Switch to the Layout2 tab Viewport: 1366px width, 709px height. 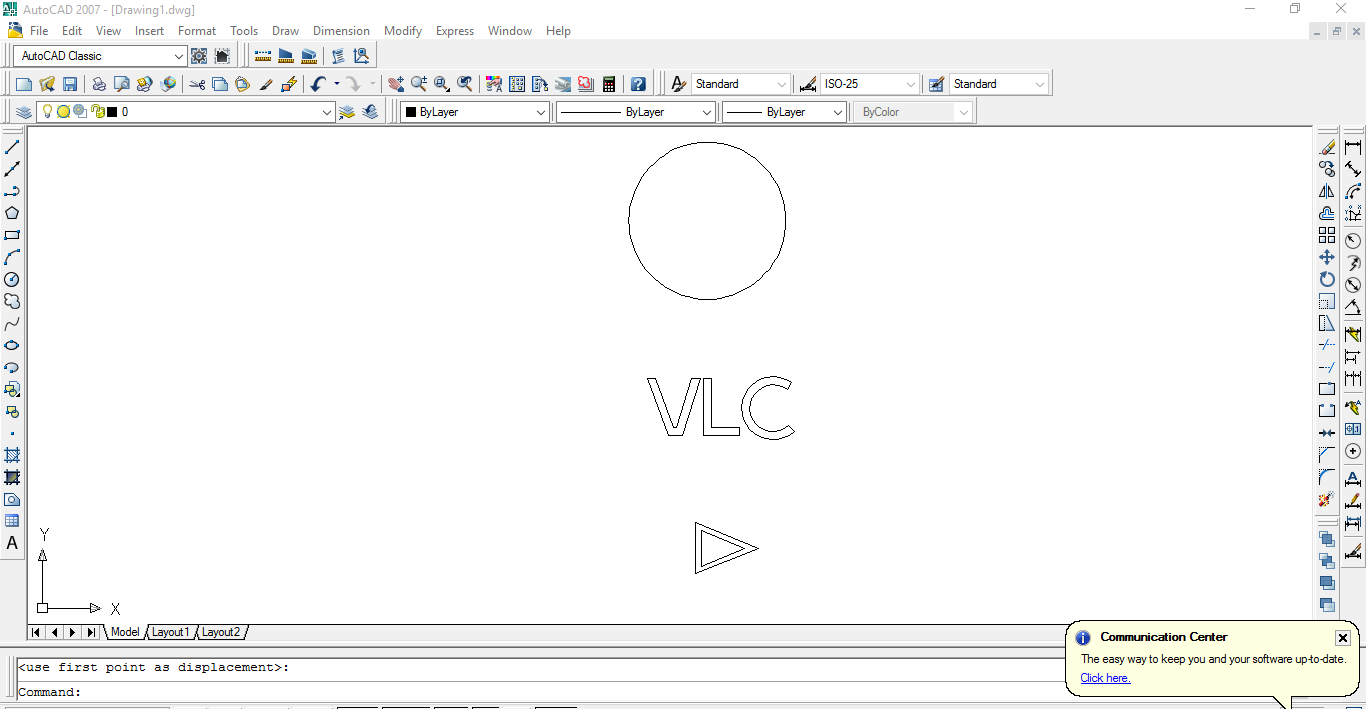coord(221,632)
